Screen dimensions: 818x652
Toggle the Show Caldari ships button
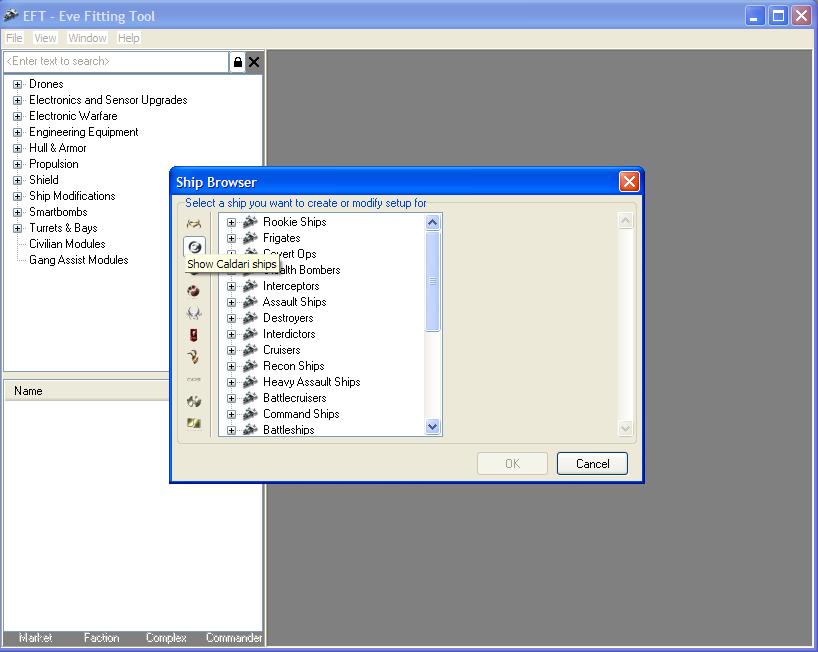click(x=194, y=247)
